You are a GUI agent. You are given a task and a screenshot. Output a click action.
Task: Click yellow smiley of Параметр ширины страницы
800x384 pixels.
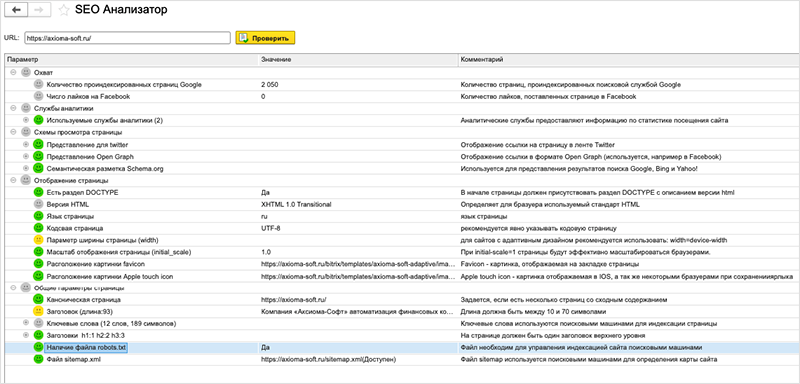coord(38,240)
